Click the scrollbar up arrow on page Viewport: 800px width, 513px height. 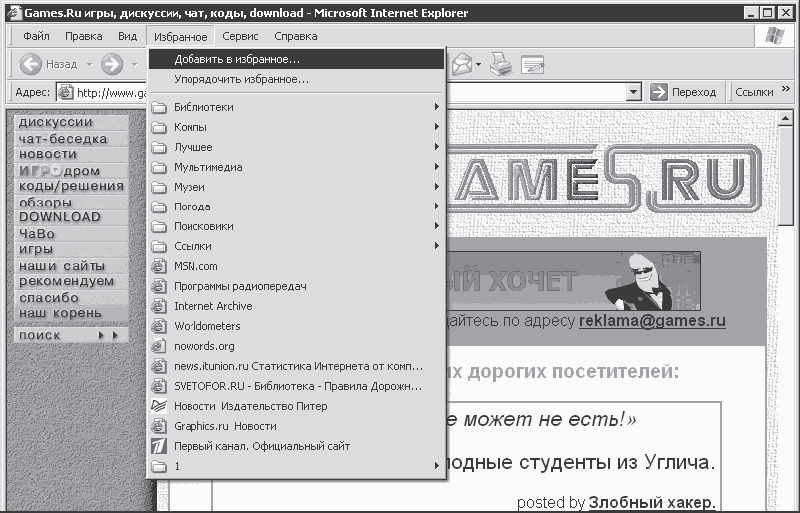(x=786, y=119)
